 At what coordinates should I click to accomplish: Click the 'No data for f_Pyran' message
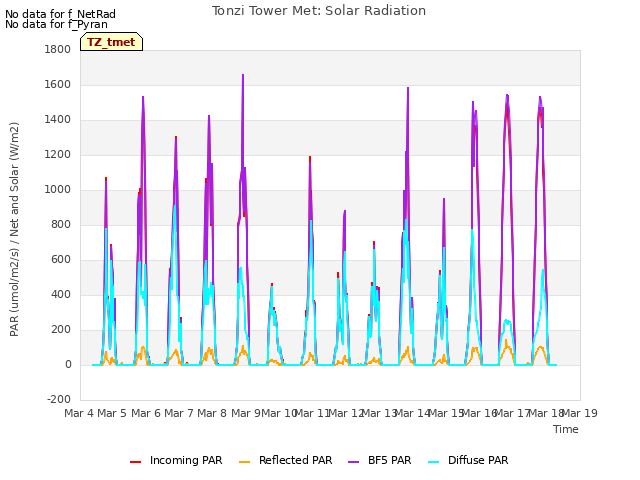pos(56,24)
